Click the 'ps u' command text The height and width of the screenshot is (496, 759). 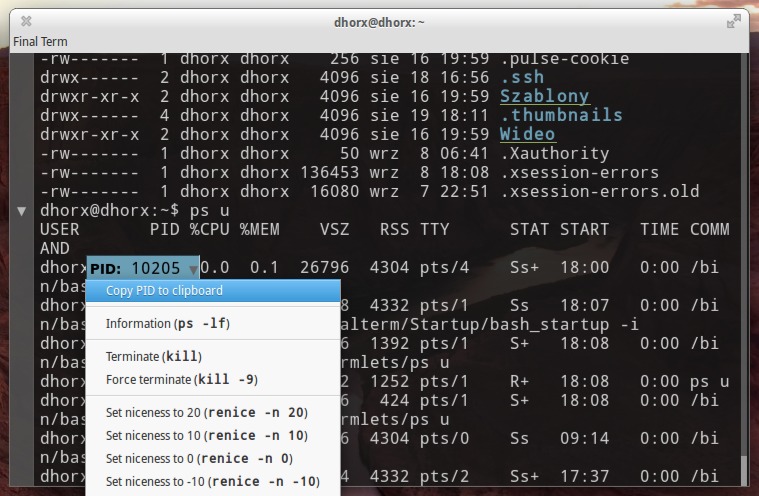pos(210,210)
